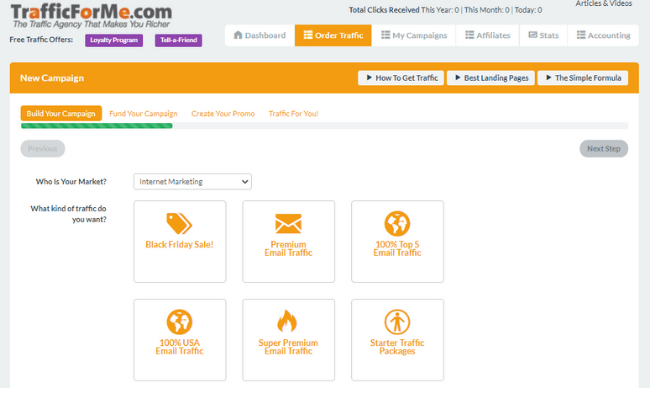Click the Next Step button

click(603, 148)
